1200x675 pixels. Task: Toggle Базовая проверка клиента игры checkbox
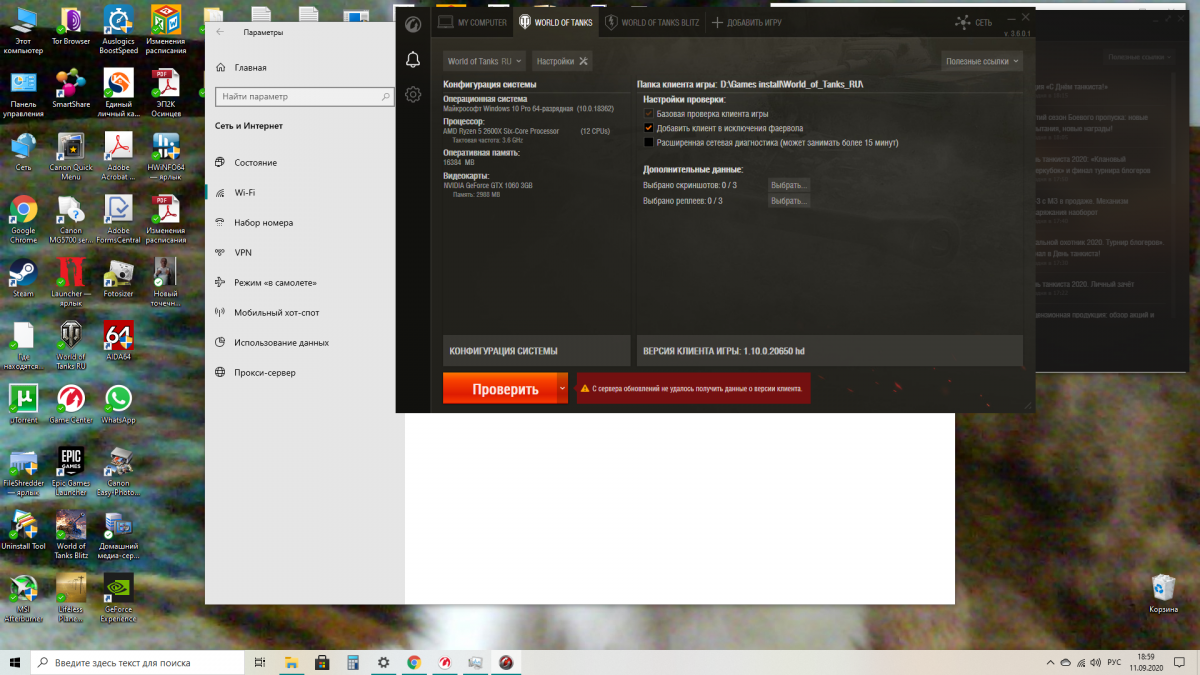(648, 114)
